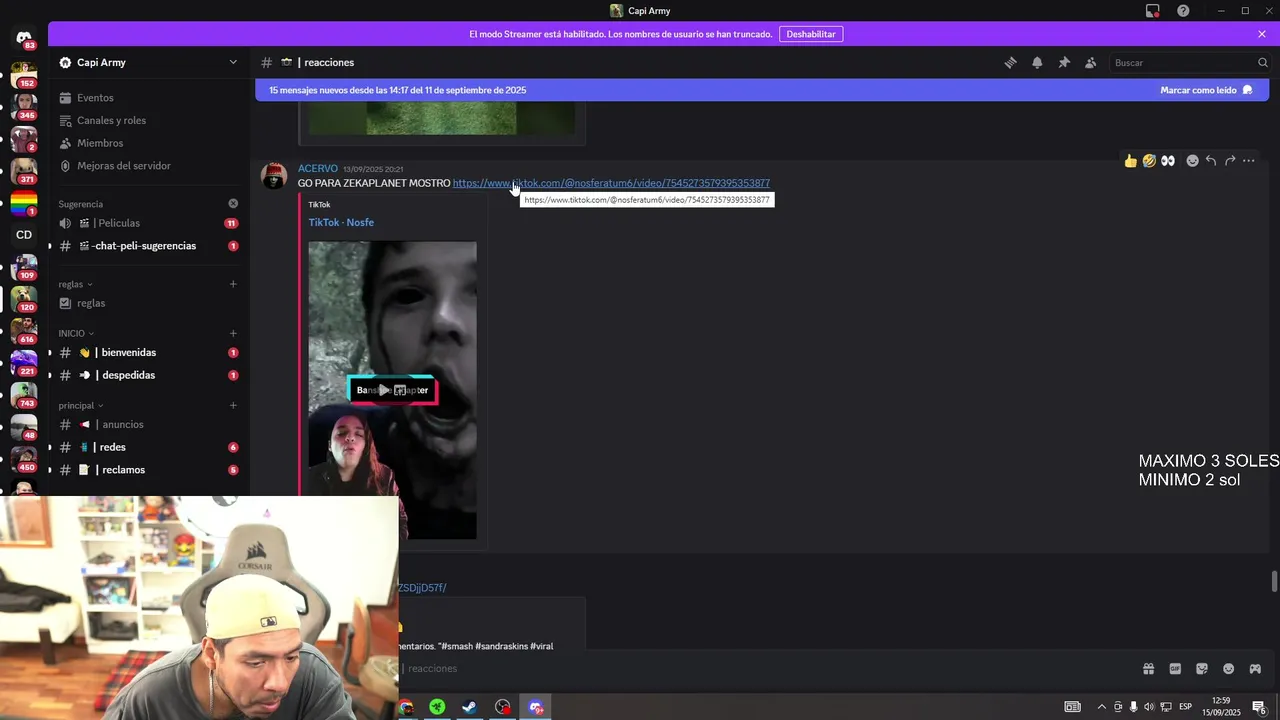The width and height of the screenshot is (1280, 720).
Task: React with eyes emoji
Action: click(x=1168, y=161)
